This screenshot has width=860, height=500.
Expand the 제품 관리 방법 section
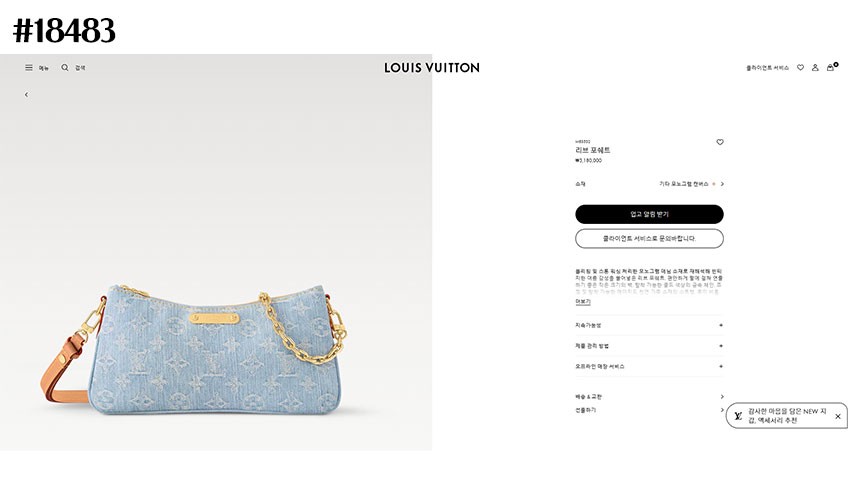(649, 346)
